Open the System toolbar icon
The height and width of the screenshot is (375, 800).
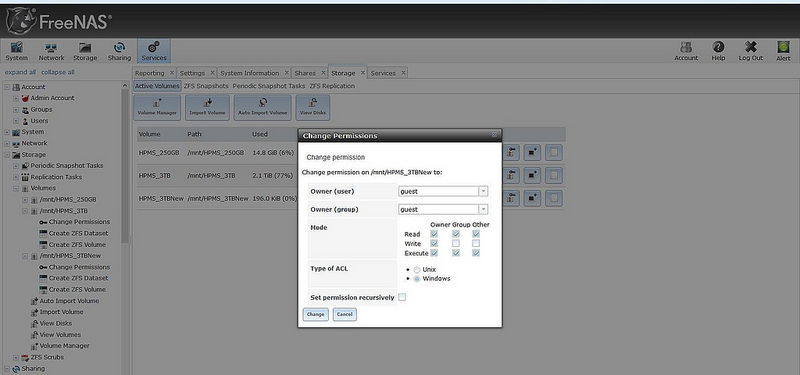point(16,51)
